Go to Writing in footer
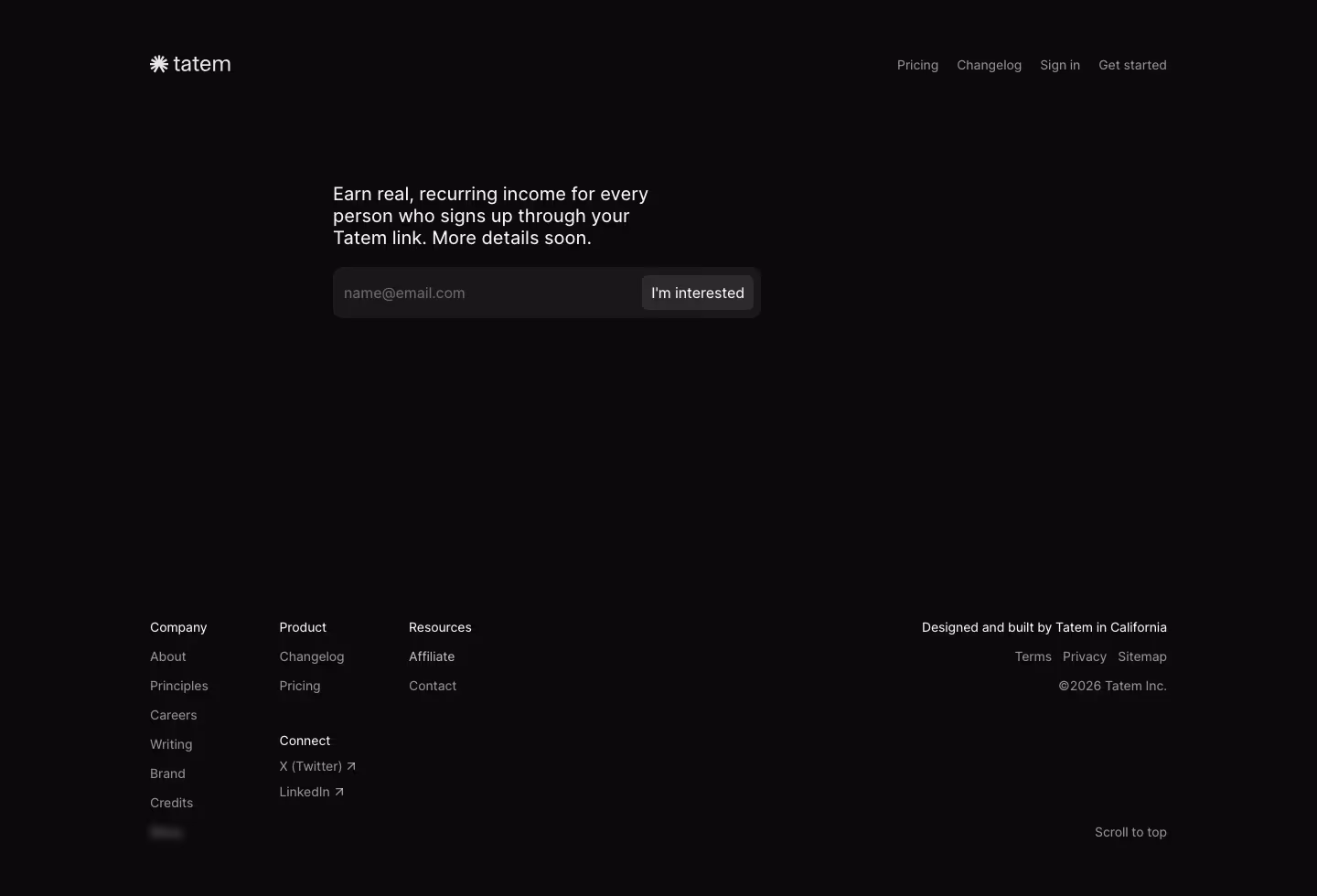Image resolution: width=1317 pixels, height=896 pixels. [171, 744]
